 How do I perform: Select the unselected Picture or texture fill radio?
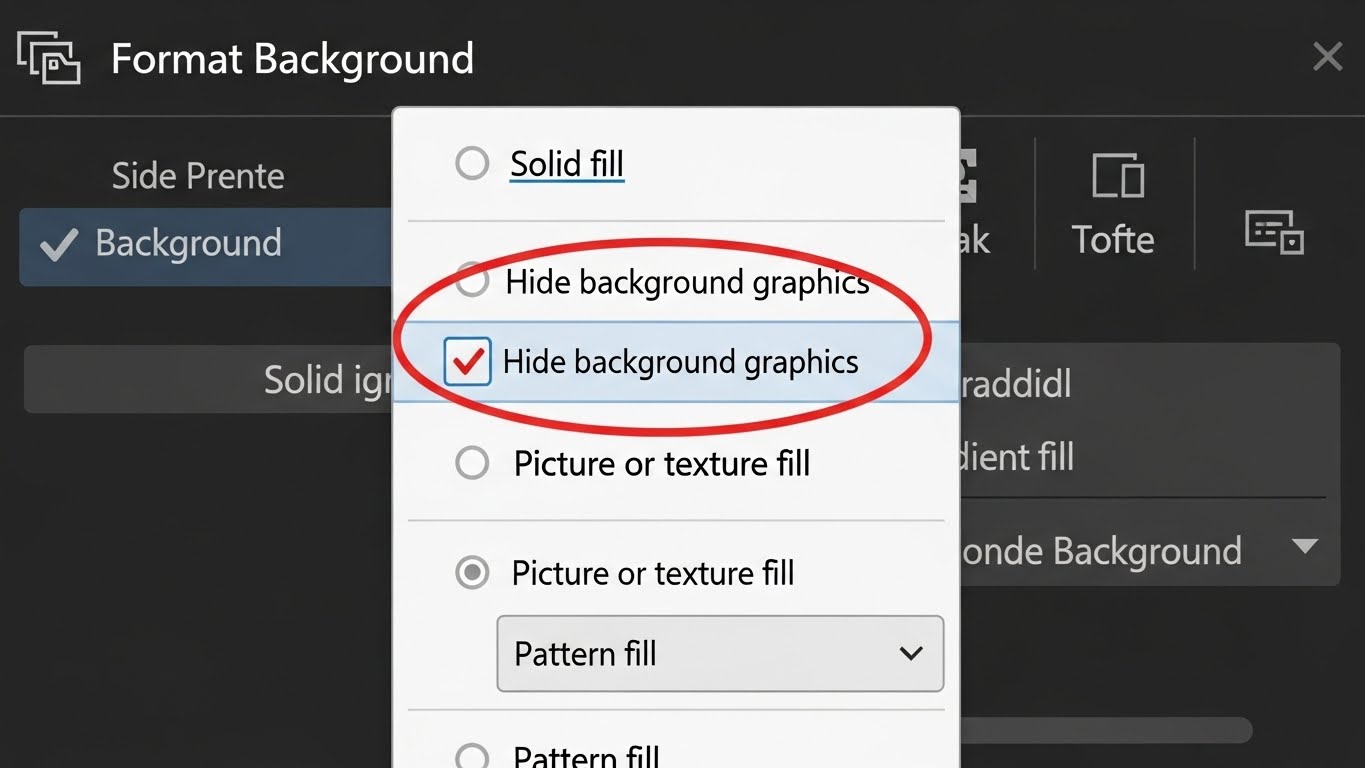[x=472, y=463]
